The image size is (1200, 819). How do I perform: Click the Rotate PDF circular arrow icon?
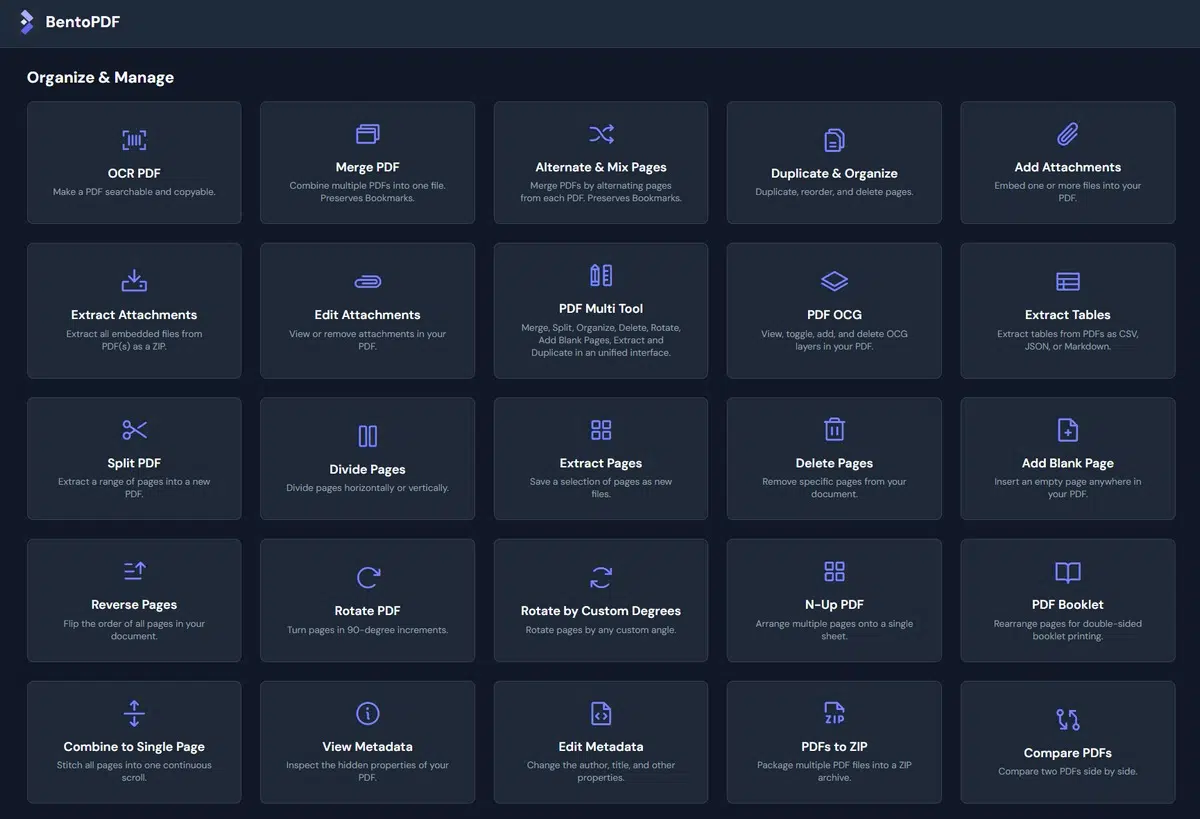367,577
